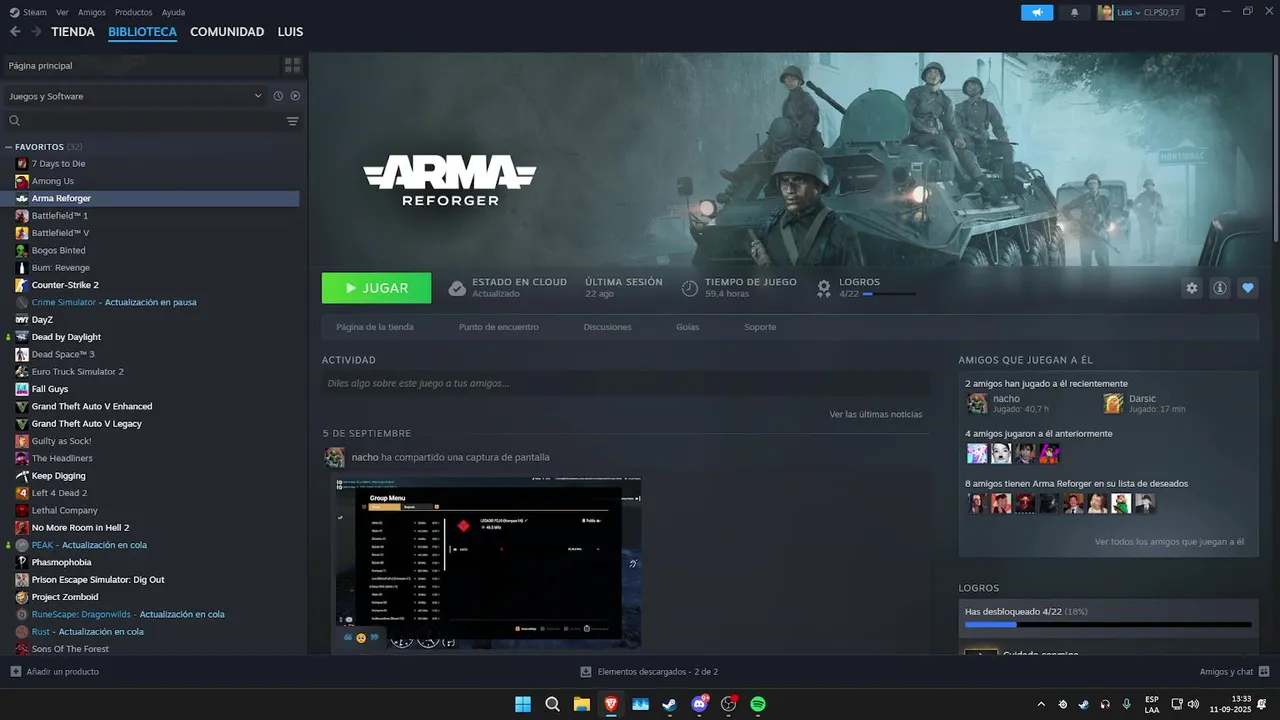
Task: Go forward with the right arrow
Action: coord(36,32)
